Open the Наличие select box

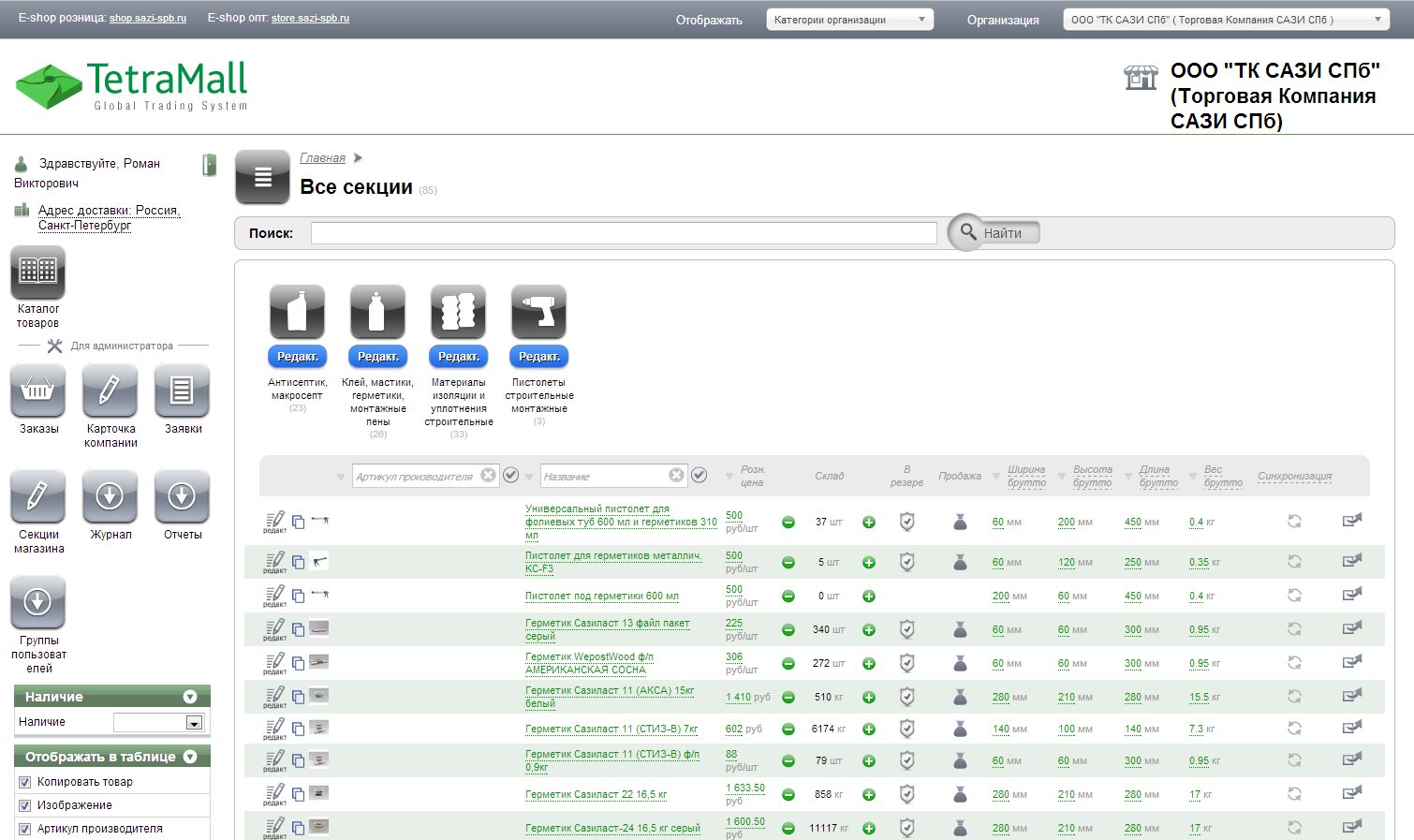158,722
